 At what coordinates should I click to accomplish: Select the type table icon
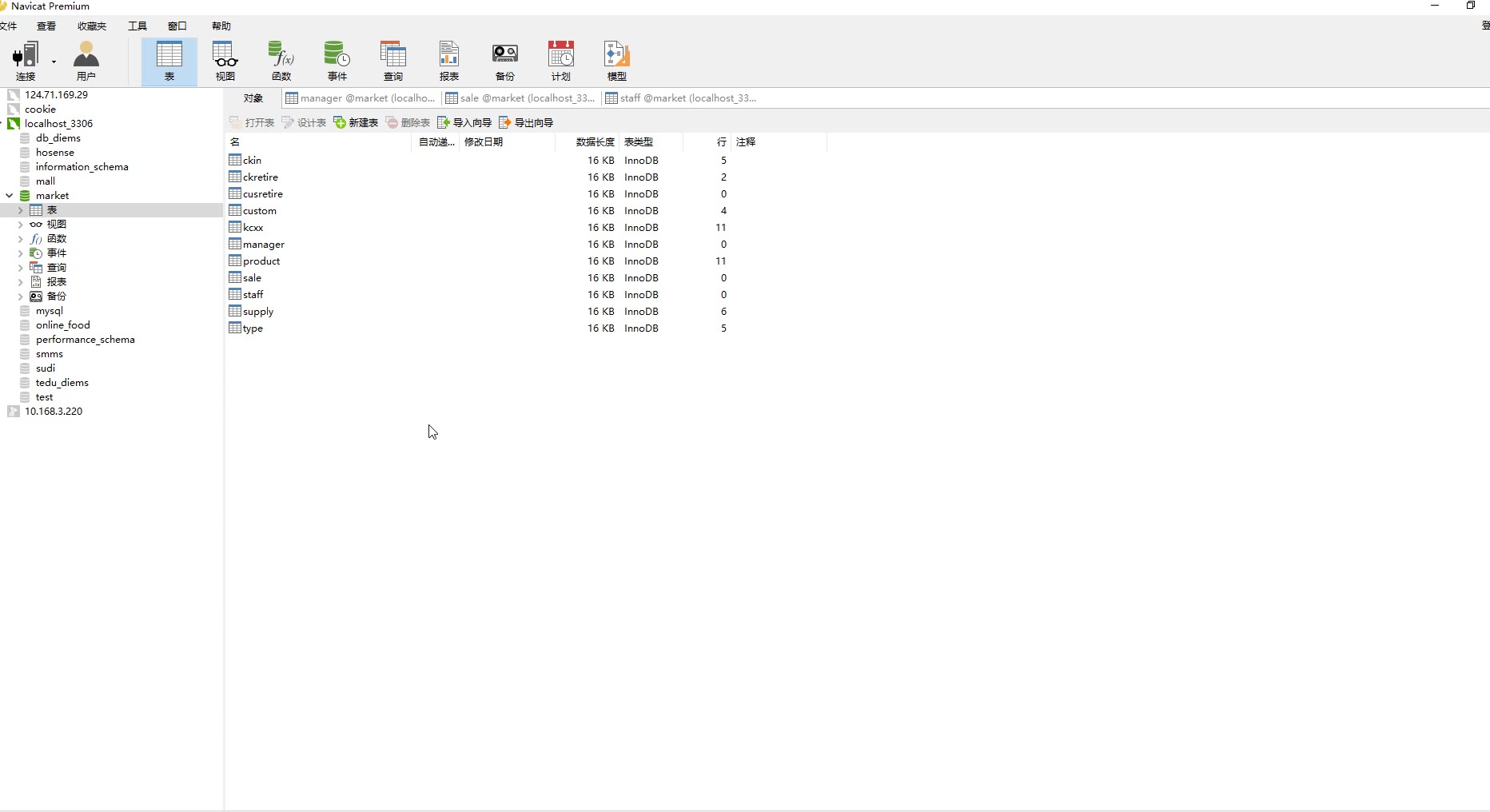click(235, 328)
